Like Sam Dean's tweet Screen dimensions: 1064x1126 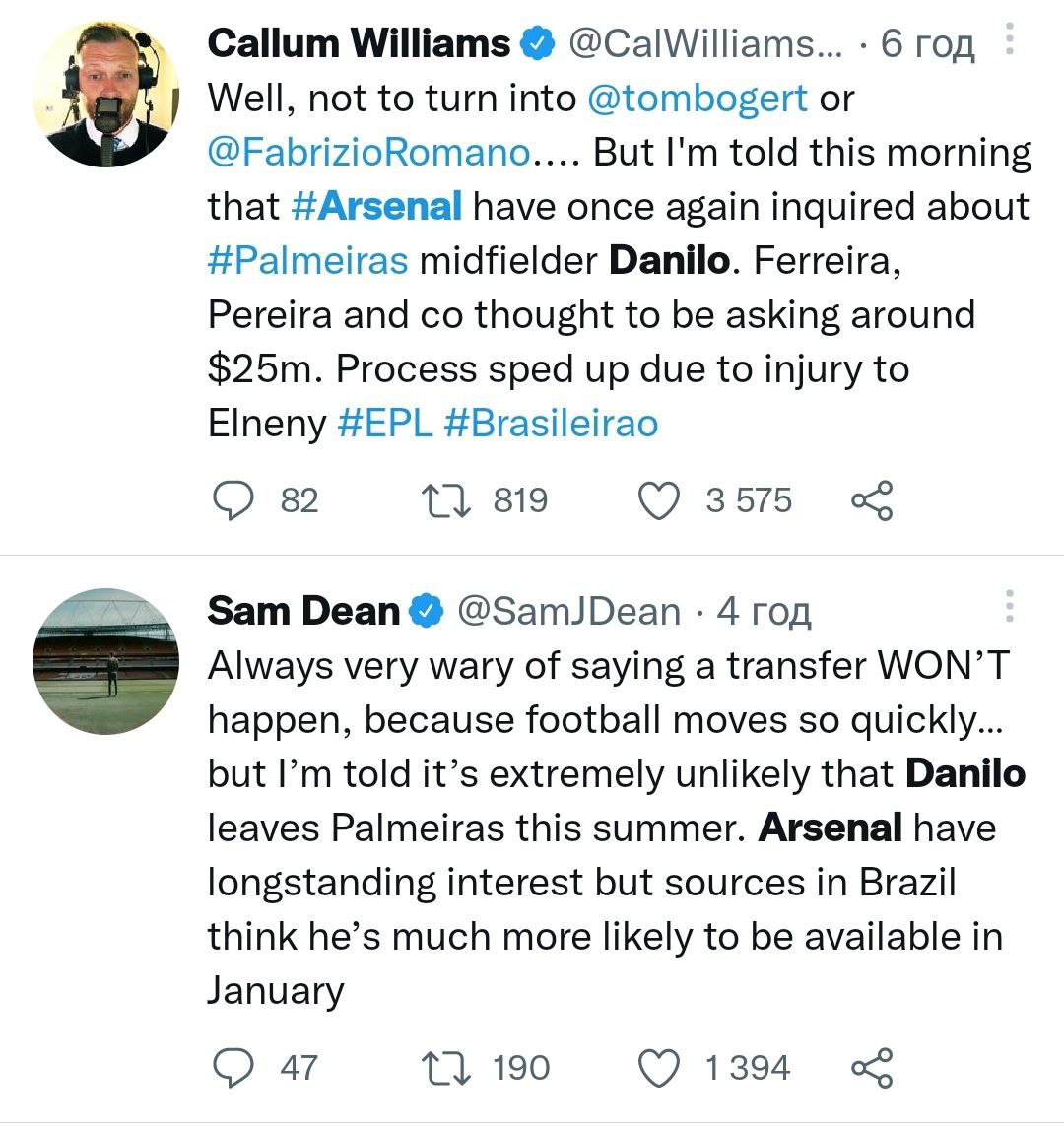pyautogui.click(x=659, y=1067)
